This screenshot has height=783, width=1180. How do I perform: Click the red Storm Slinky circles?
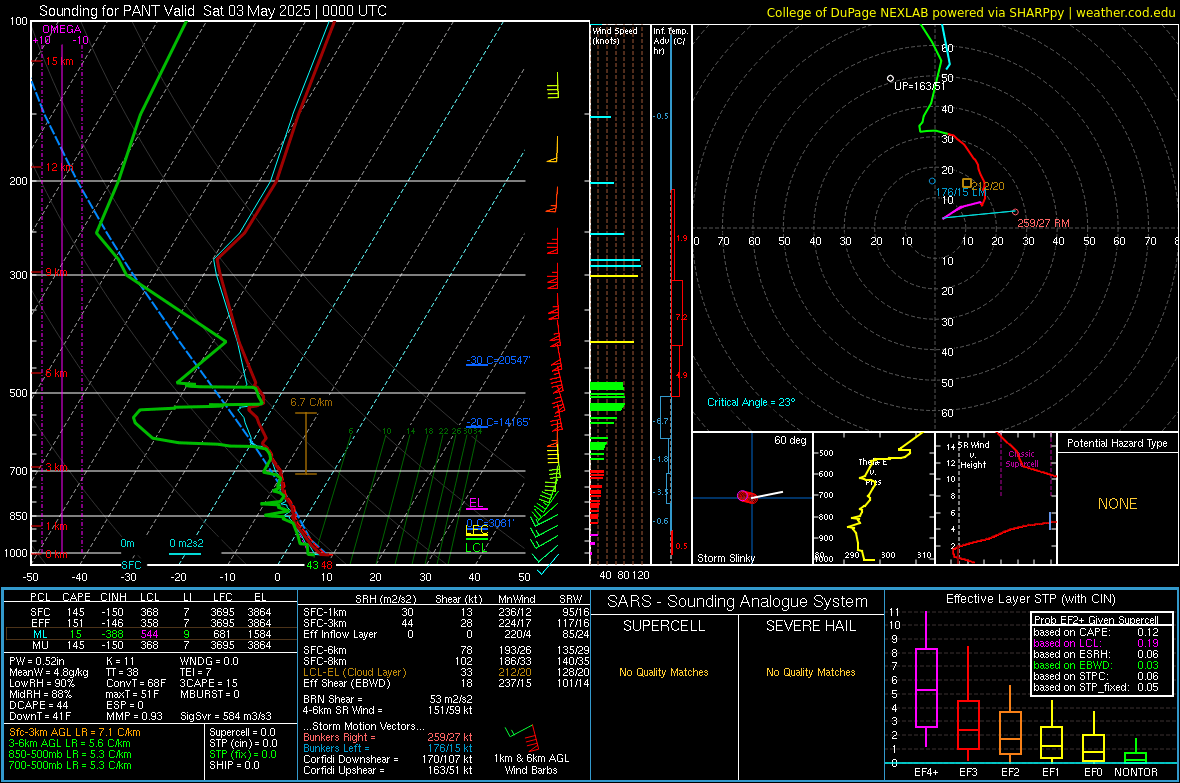[746, 496]
